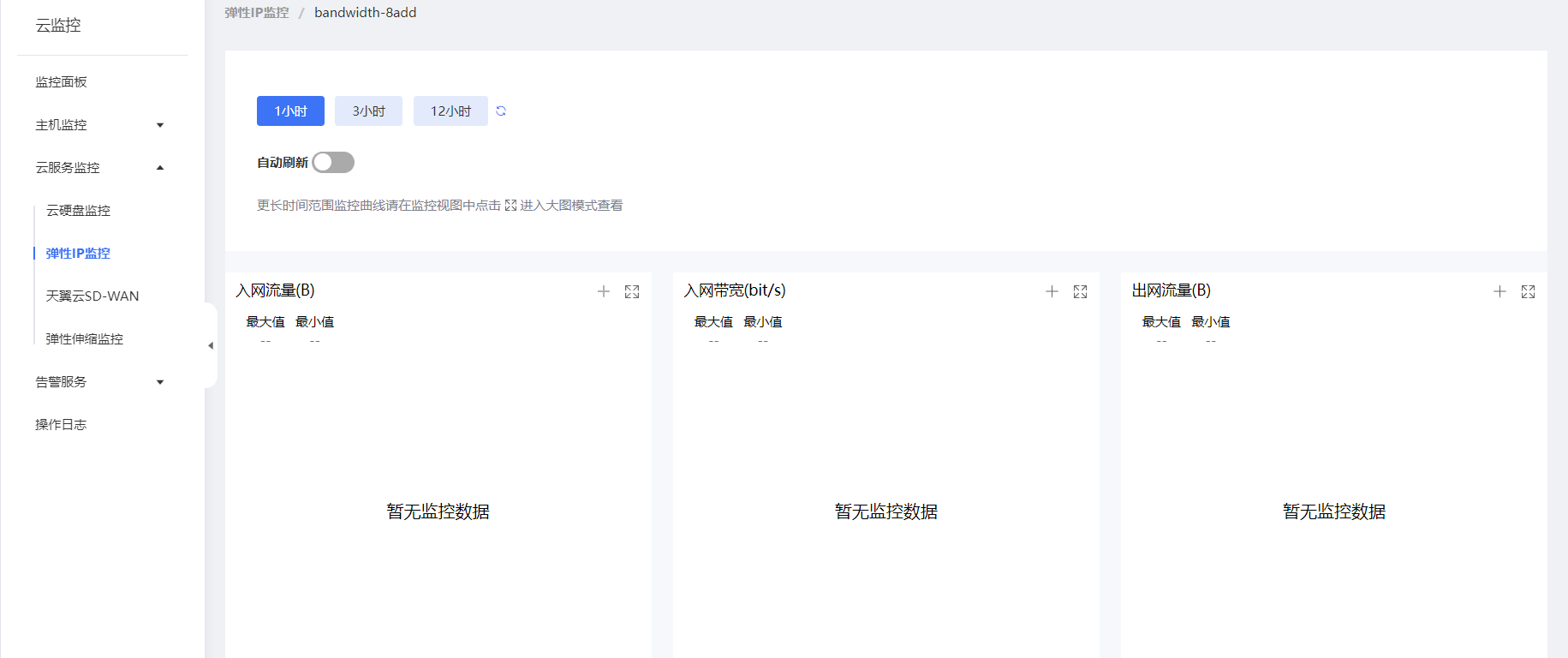Image resolution: width=1568 pixels, height=658 pixels.
Task: Click the plus icon on 入网流量(B) chart
Action: point(604,291)
